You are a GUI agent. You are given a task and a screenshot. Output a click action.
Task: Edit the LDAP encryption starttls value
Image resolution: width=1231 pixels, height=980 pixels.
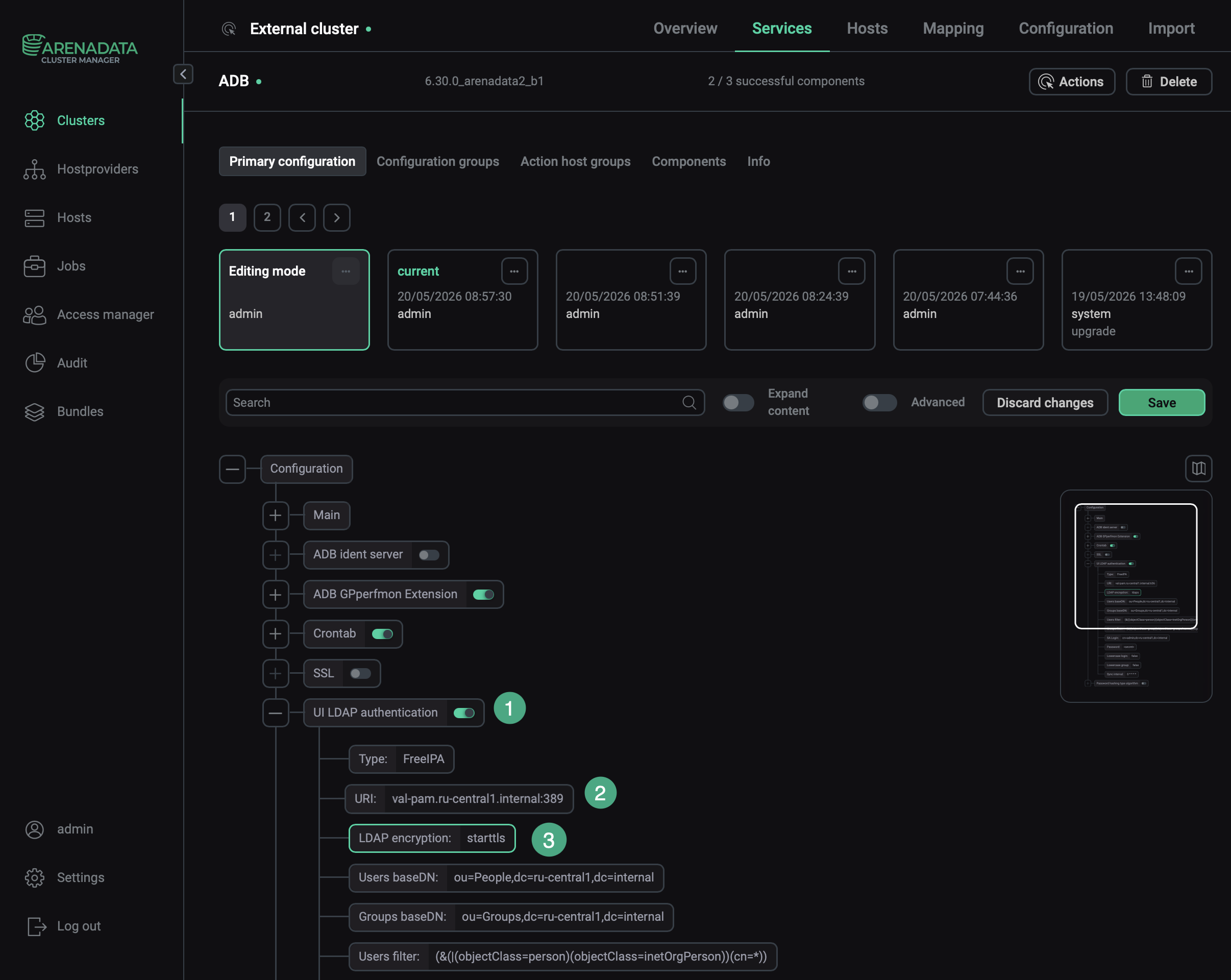tap(486, 839)
